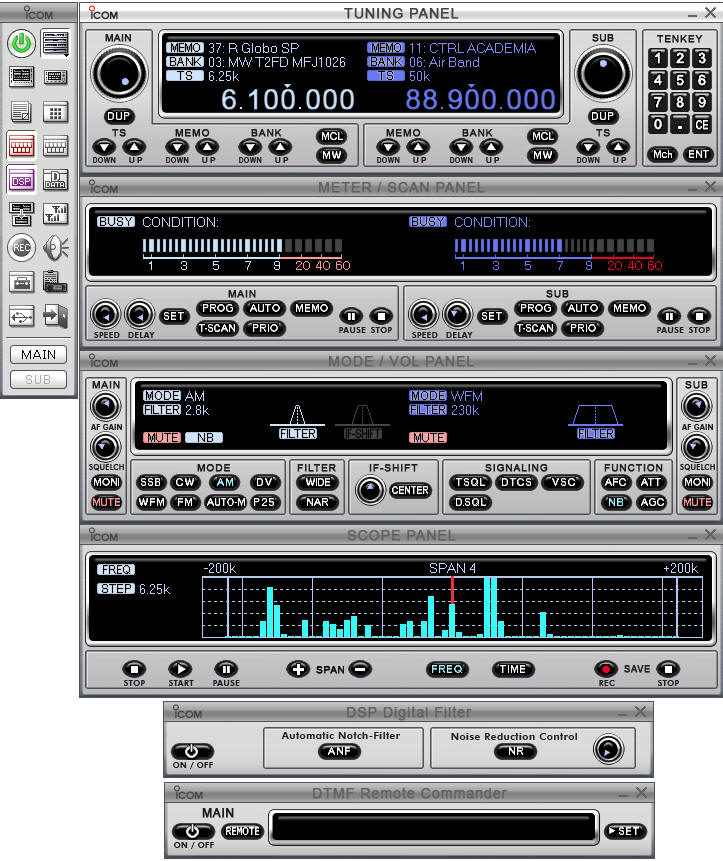Open the DSP panel from sidebar
Image resolution: width=723 pixels, height=861 pixels.
coord(22,180)
